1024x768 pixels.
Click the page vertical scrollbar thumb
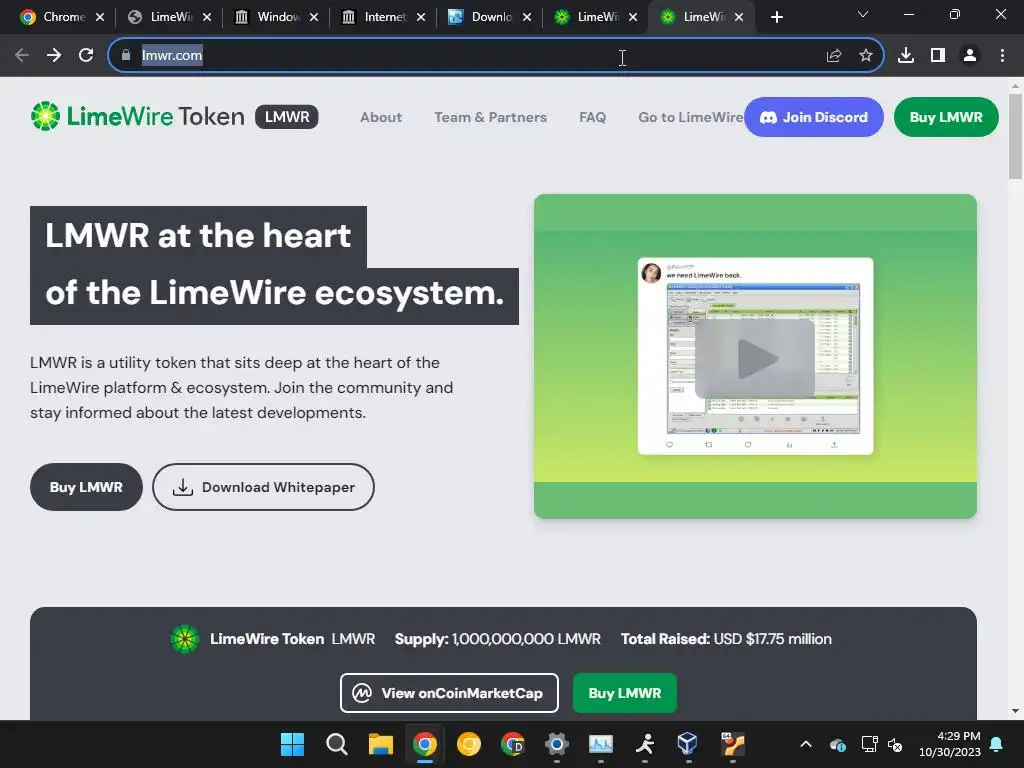click(1015, 136)
